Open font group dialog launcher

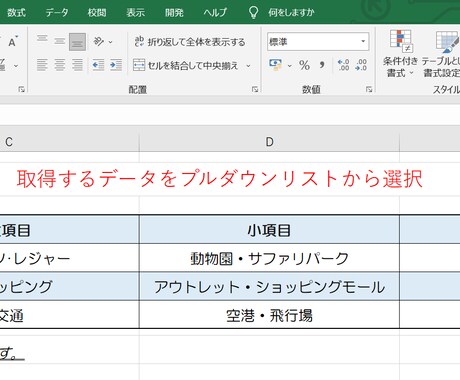tap(22, 89)
